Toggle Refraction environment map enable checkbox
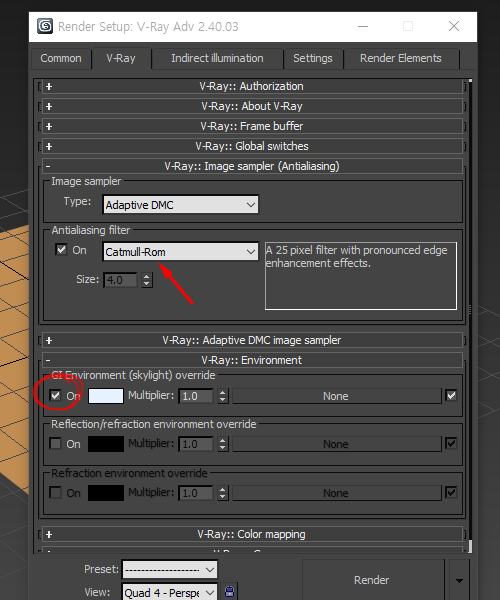500x600 pixels. [451, 492]
